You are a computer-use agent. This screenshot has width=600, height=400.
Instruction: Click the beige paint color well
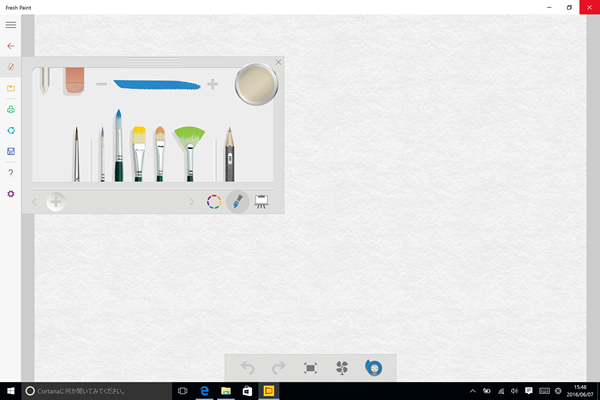256,85
